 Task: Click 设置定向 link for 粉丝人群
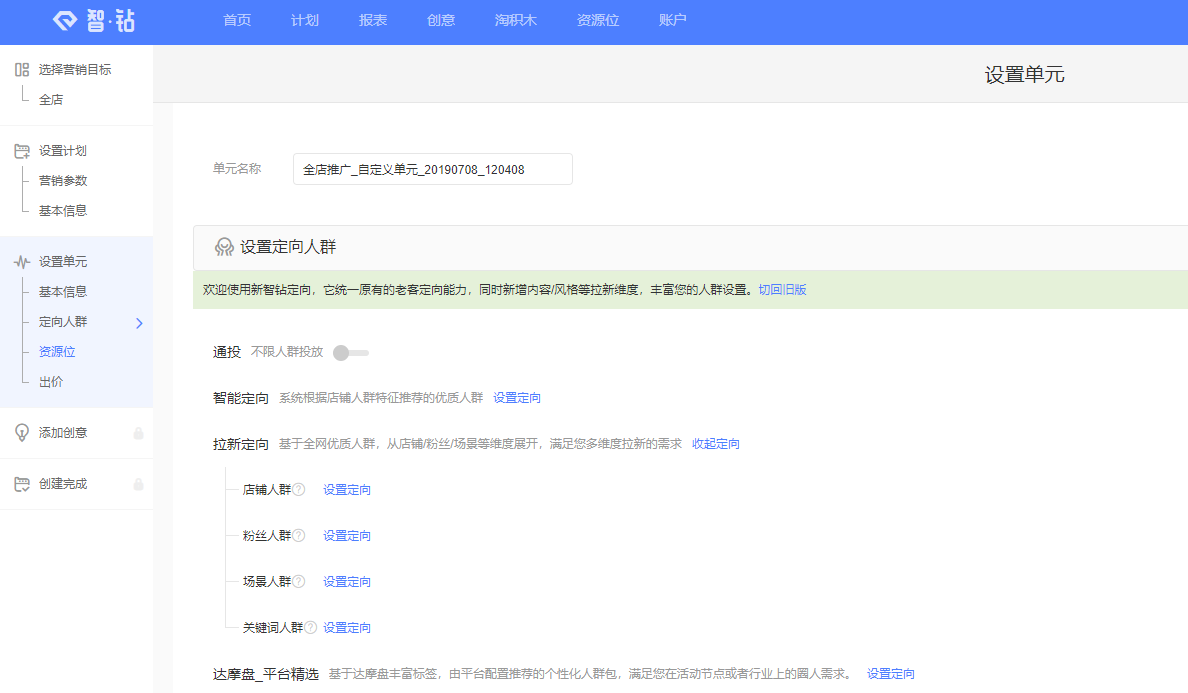point(347,535)
